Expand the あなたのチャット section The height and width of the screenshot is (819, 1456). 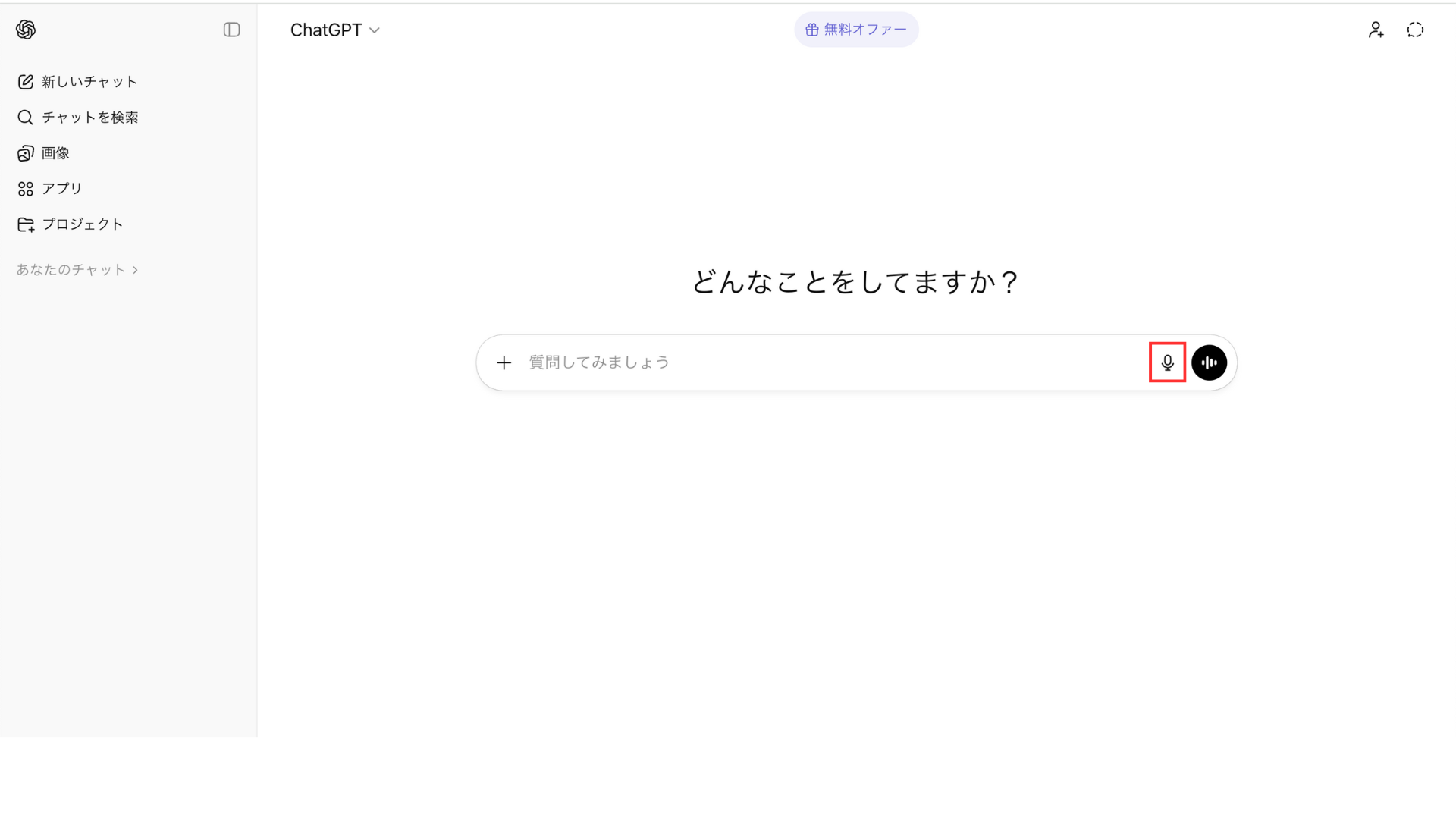(77, 270)
